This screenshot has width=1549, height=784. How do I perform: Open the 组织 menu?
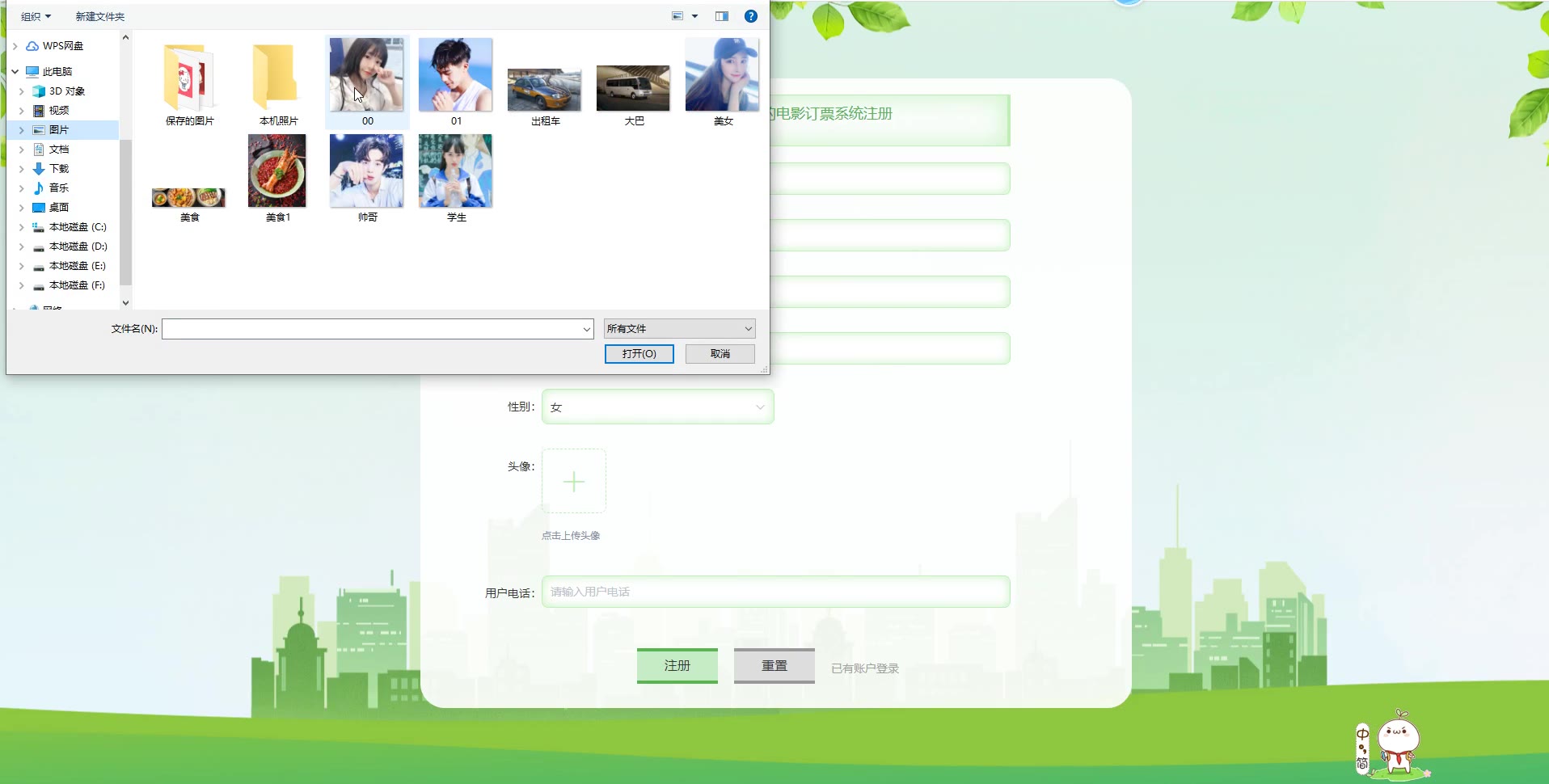[36, 16]
